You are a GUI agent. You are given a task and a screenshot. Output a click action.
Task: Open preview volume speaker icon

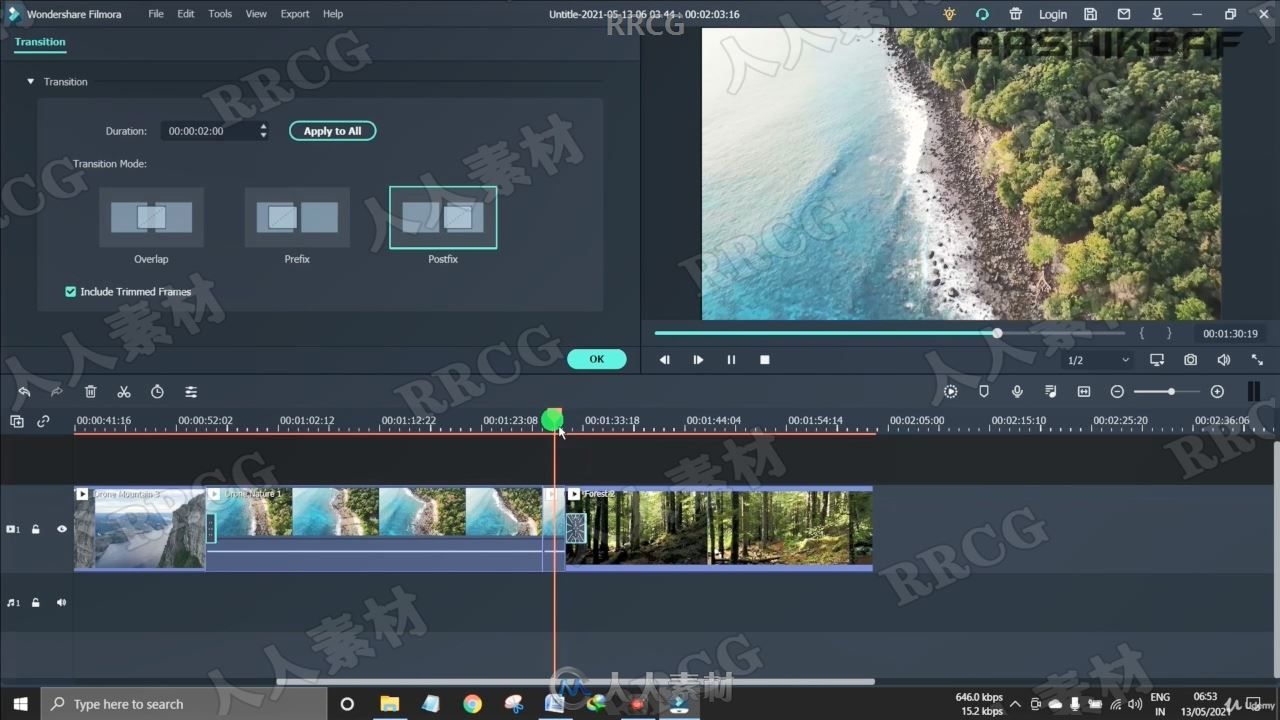tap(1223, 360)
